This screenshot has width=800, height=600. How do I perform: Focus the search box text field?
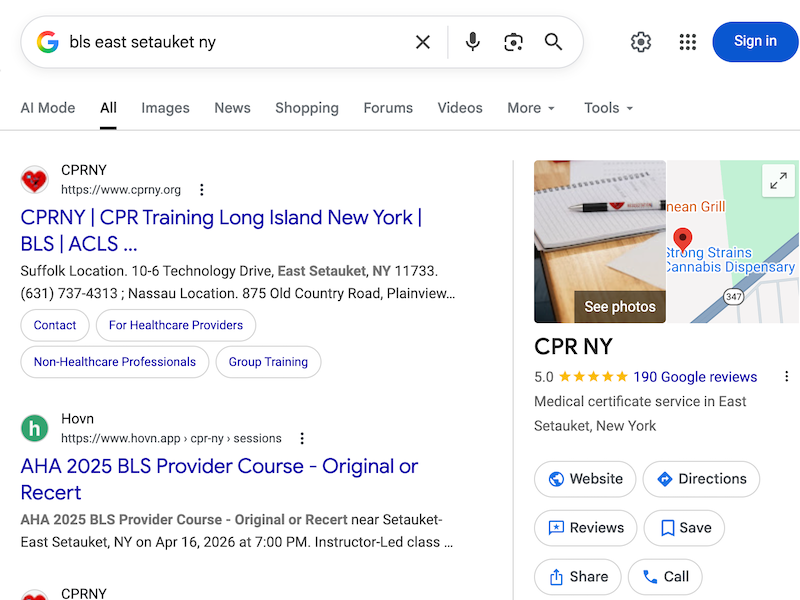click(235, 42)
